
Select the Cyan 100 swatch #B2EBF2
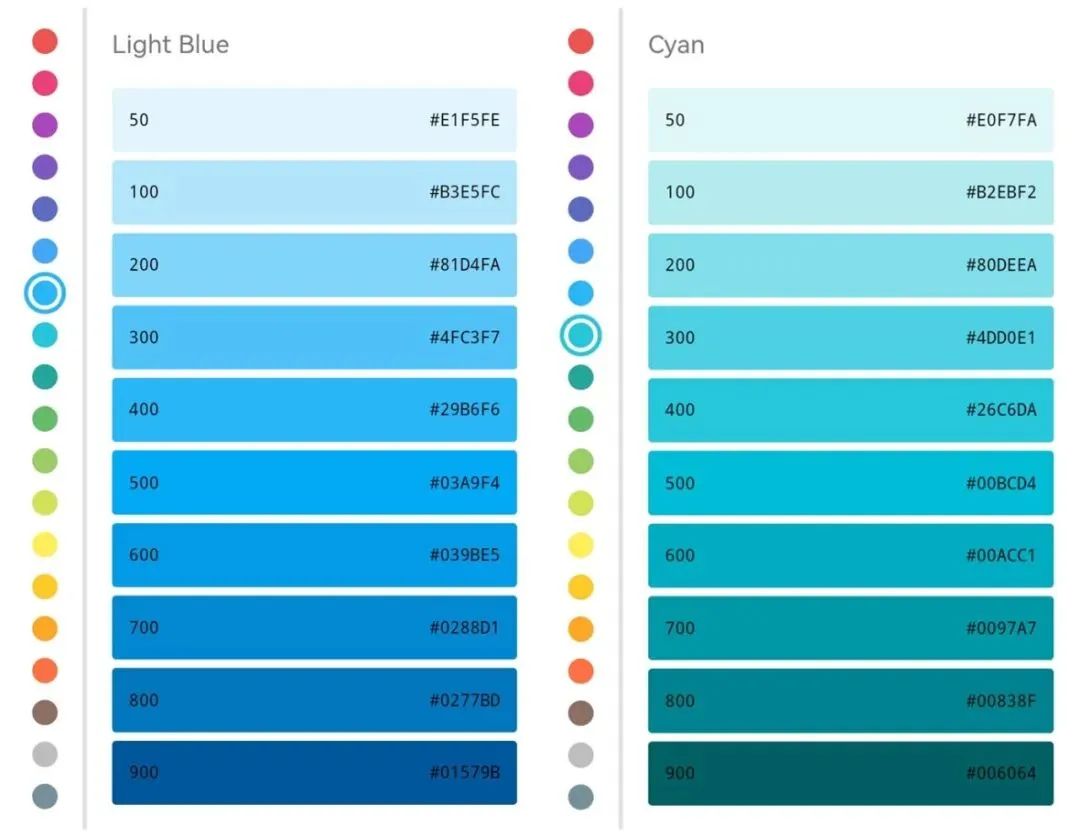(x=850, y=192)
